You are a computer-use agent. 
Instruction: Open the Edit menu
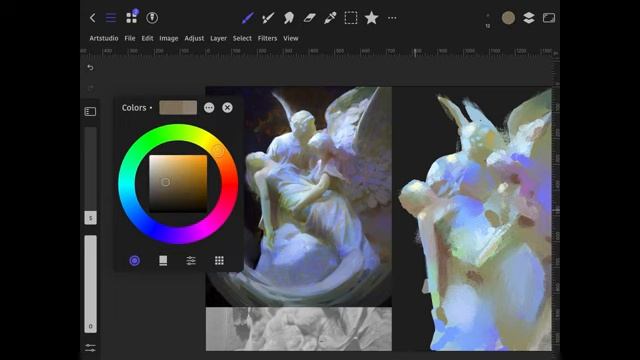(147, 38)
